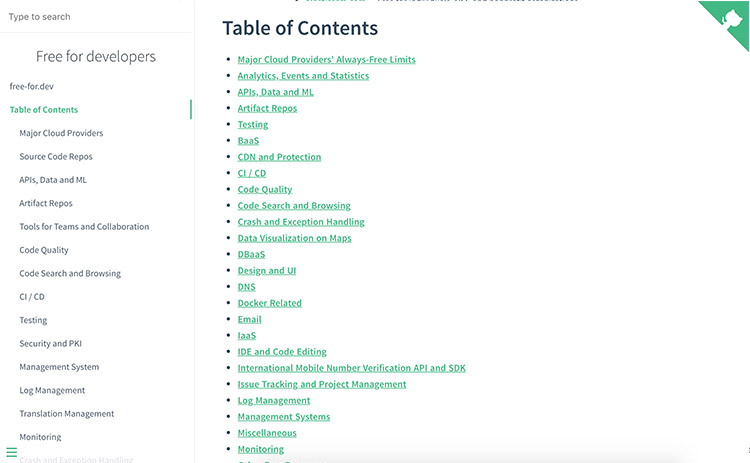The image size is (750, 463).
Task: Go to Major Cloud Providers in sidebar
Action: [x=61, y=133]
